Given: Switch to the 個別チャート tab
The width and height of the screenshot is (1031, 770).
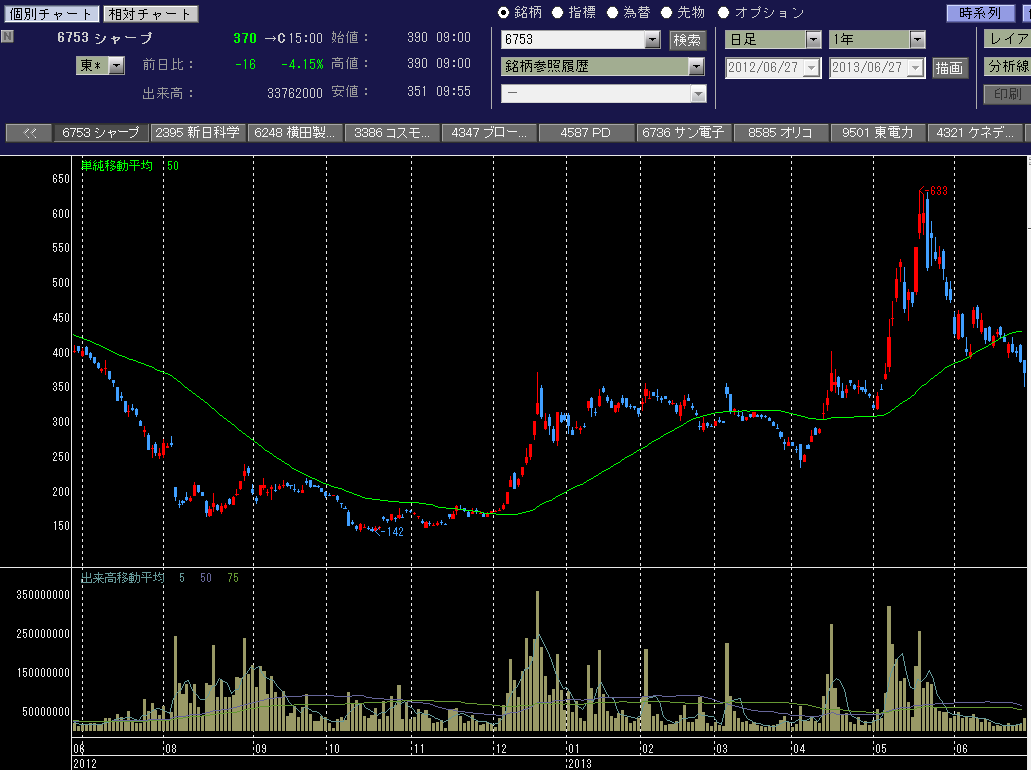Looking at the screenshot, I should point(51,14).
